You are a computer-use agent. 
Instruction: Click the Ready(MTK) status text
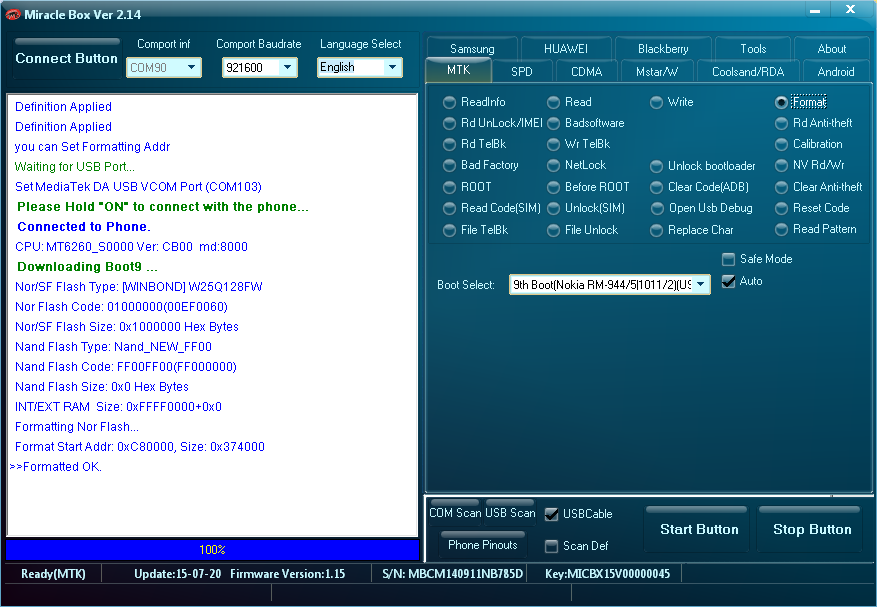53,574
